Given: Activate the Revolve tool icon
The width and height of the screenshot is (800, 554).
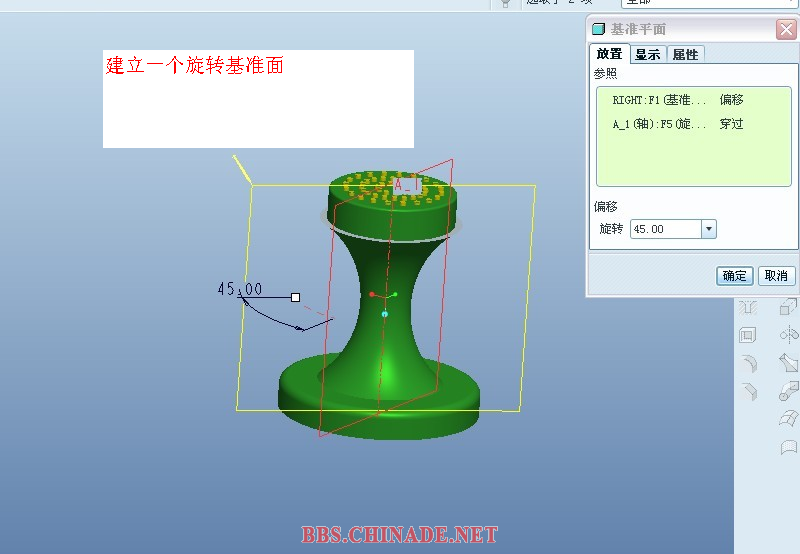Looking at the screenshot, I should point(788,335).
